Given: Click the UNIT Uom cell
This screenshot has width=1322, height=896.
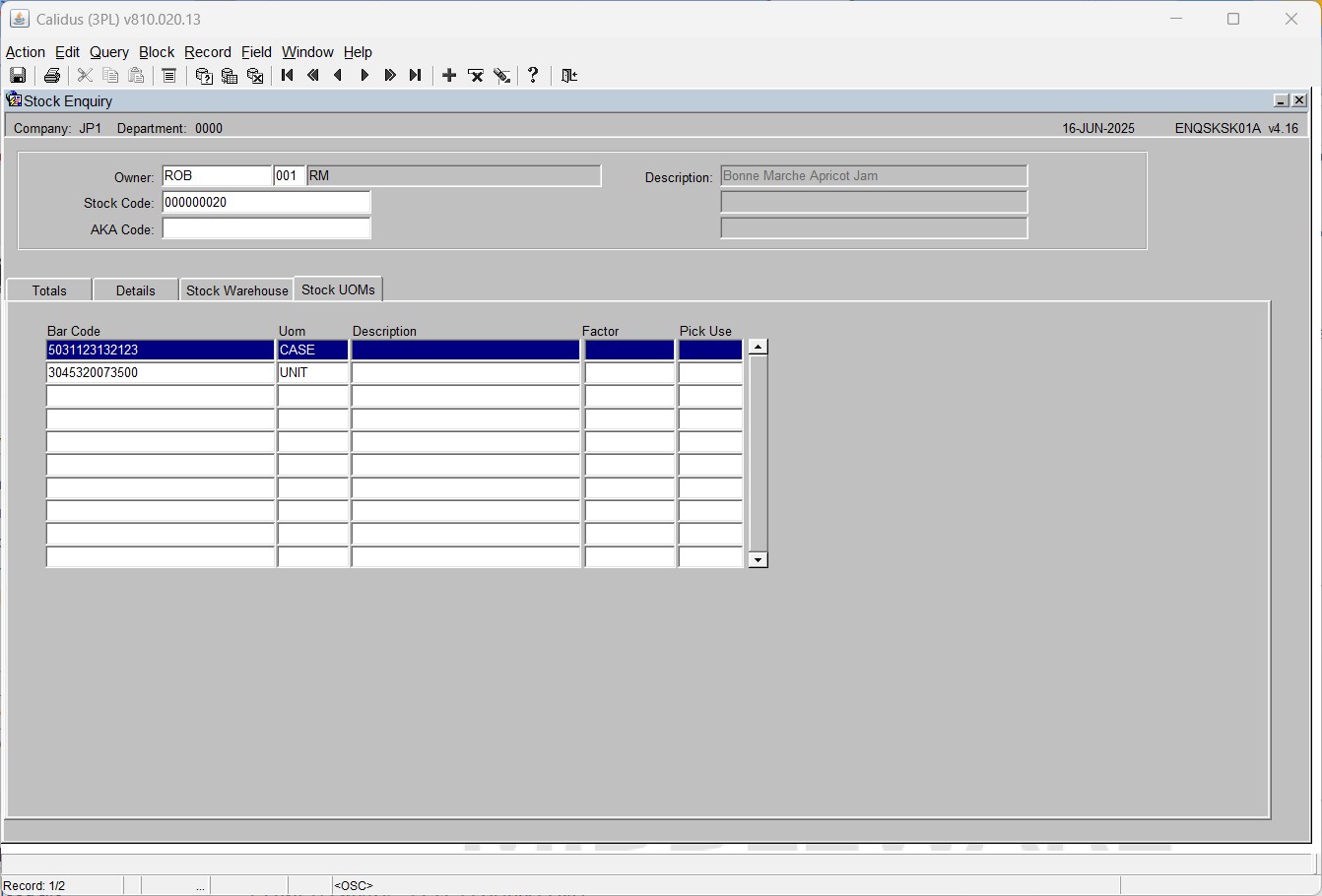Looking at the screenshot, I should 313,373.
